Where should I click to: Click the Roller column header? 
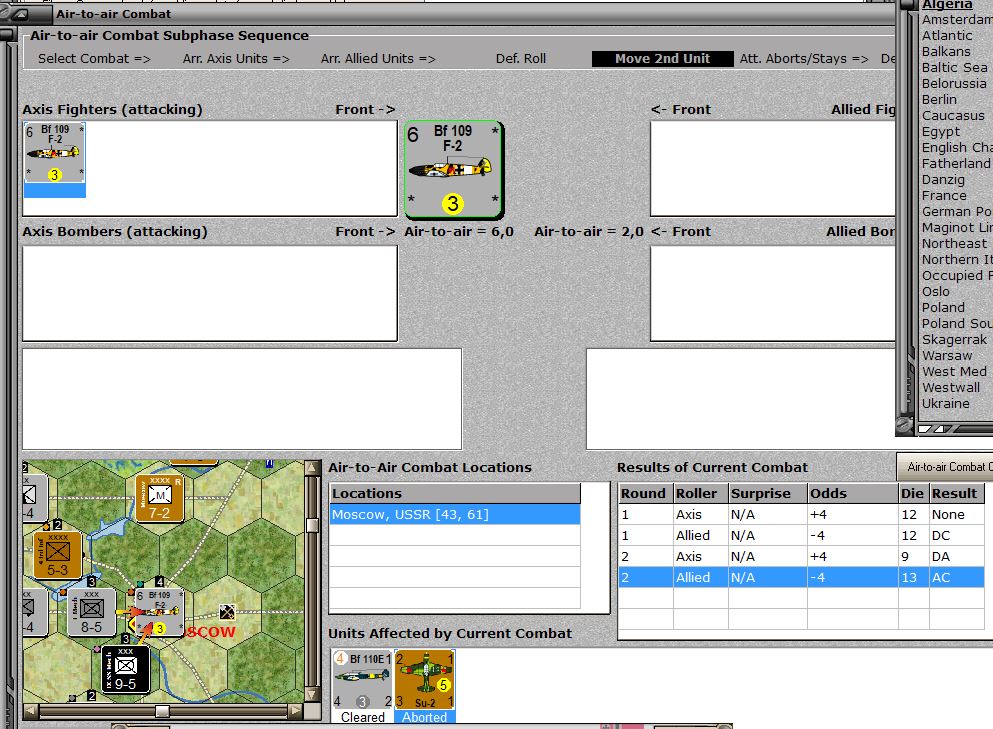(700, 493)
